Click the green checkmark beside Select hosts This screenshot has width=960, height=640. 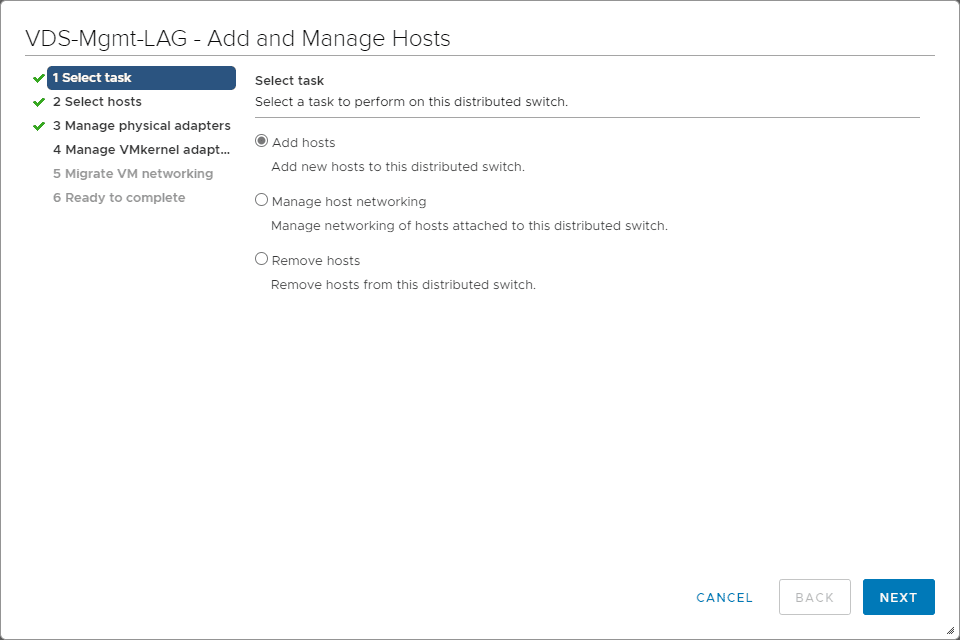(x=39, y=102)
